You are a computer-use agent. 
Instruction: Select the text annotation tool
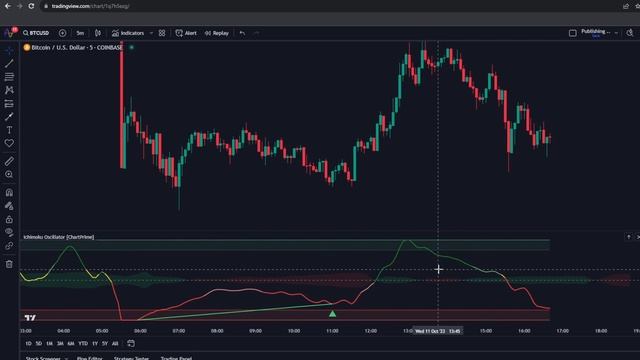pyautogui.click(x=9, y=130)
